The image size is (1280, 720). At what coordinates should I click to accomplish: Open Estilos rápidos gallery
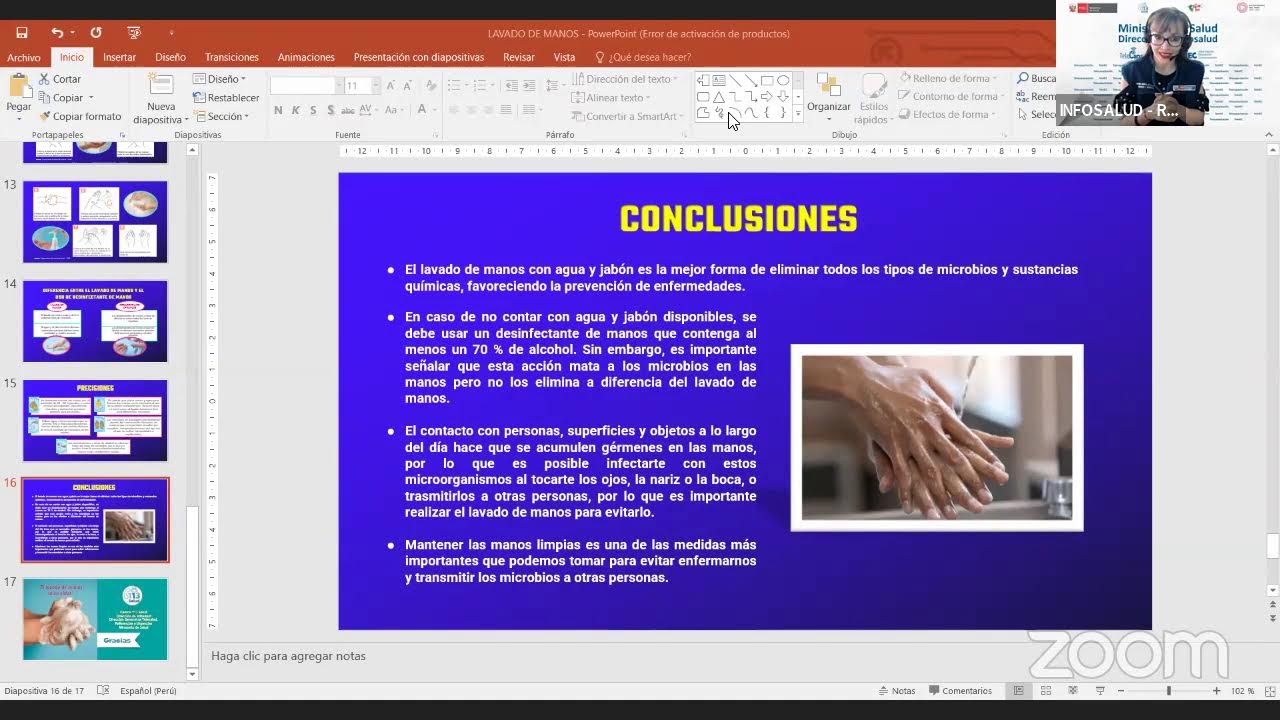pos(872,99)
